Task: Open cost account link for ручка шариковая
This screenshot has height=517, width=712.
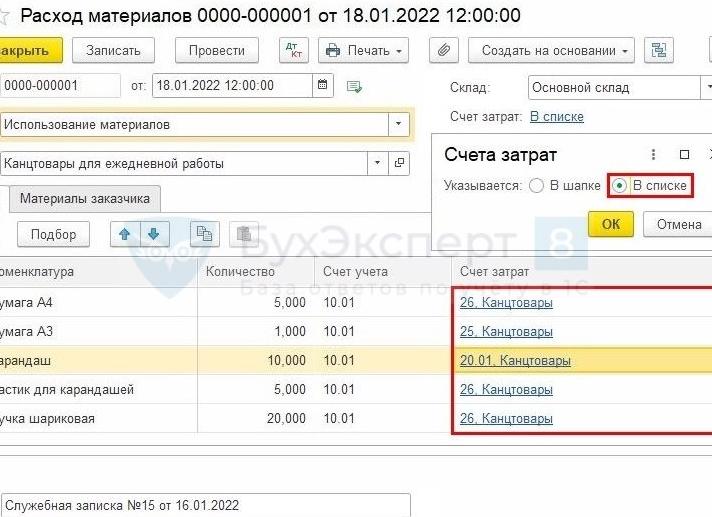Action: pyautogui.click(x=506, y=419)
